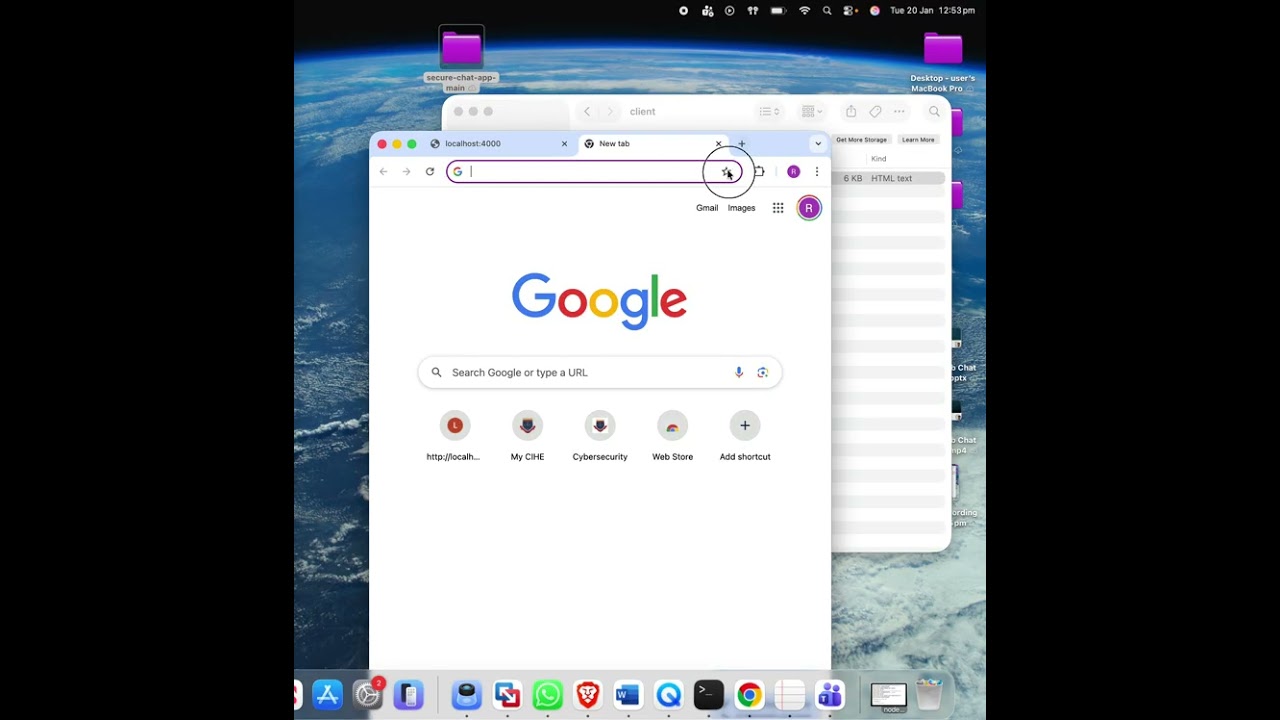
Task: Open the My CIHE shortcut tile
Action: pyautogui.click(x=527, y=437)
